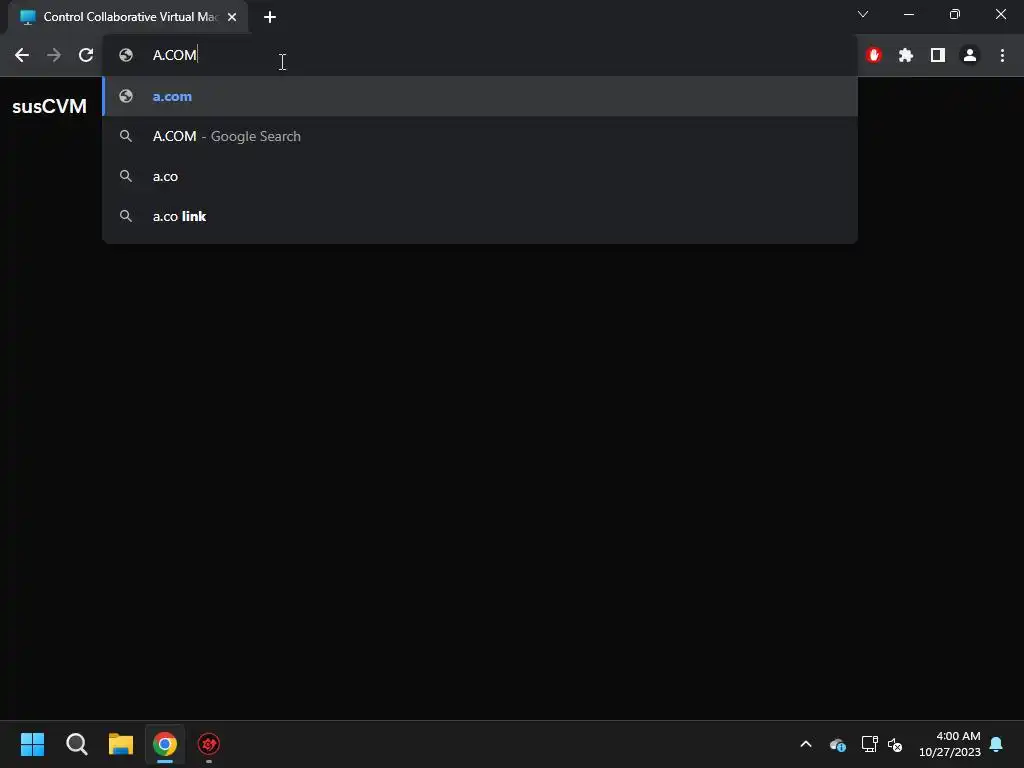Select the a.co search suggestion
Image resolution: width=1024 pixels, height=768 pixels.
tap(480, 176)
